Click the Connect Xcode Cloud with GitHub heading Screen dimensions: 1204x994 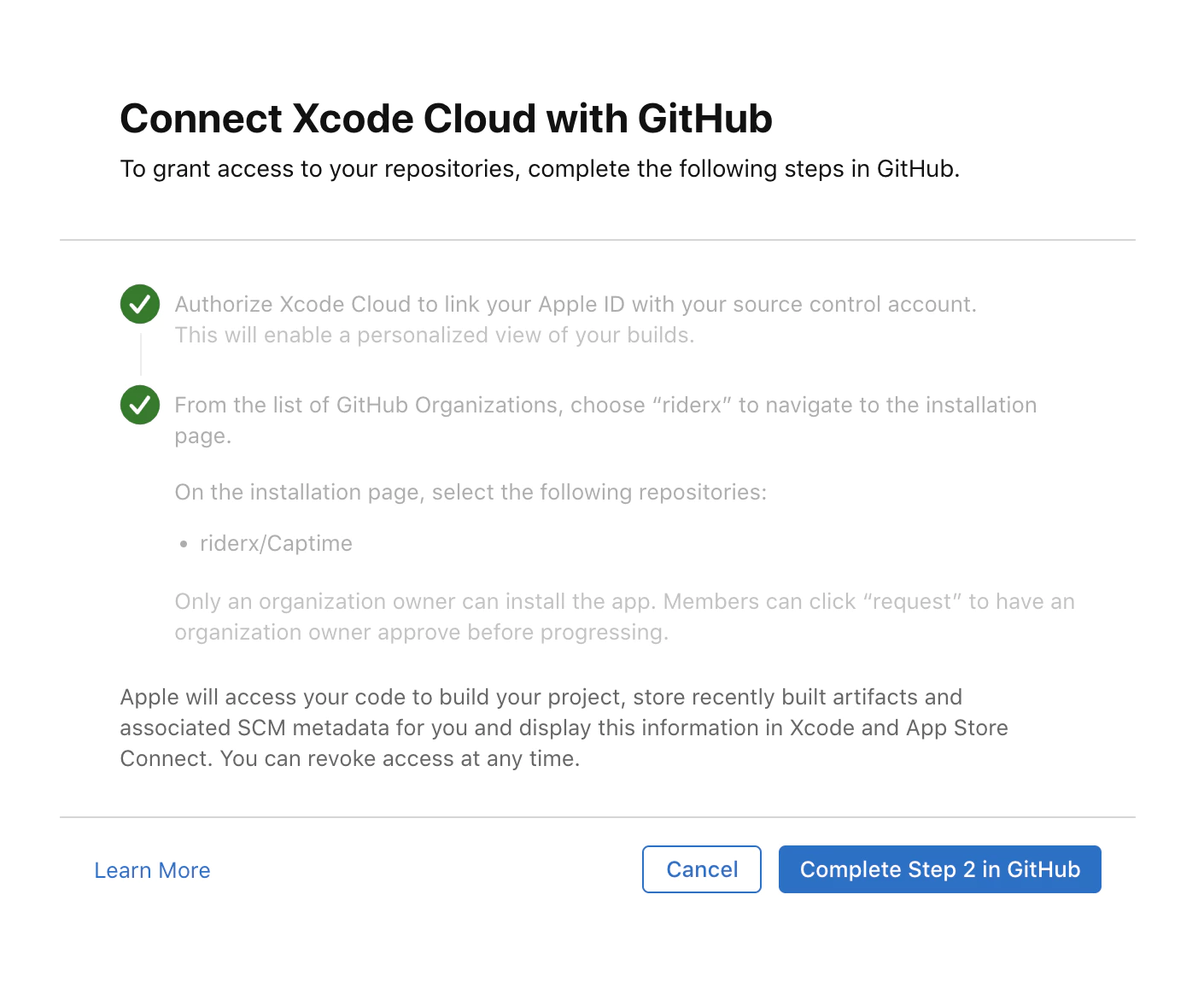pos(446,118)
